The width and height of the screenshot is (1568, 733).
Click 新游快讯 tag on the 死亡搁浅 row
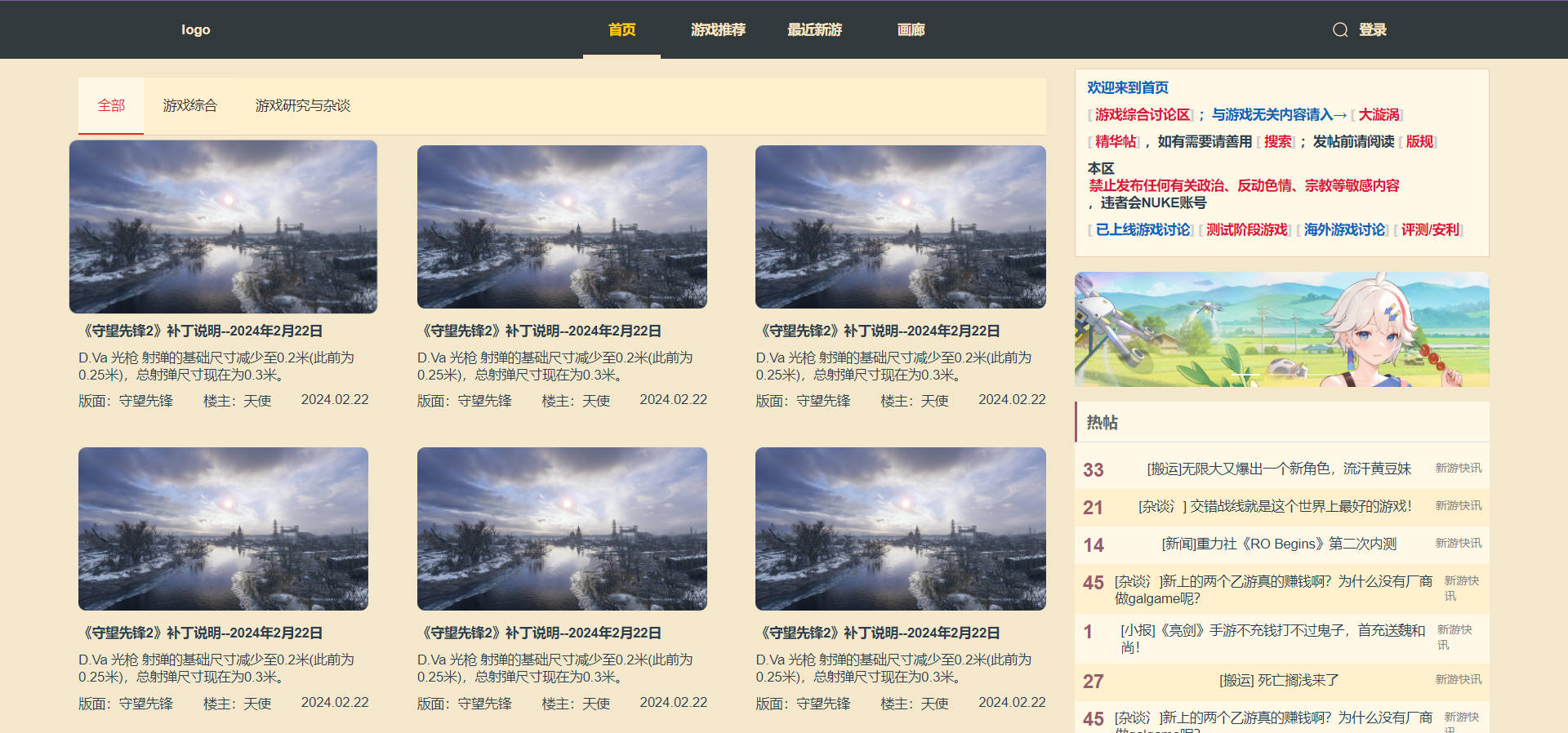click(1459, 679)
